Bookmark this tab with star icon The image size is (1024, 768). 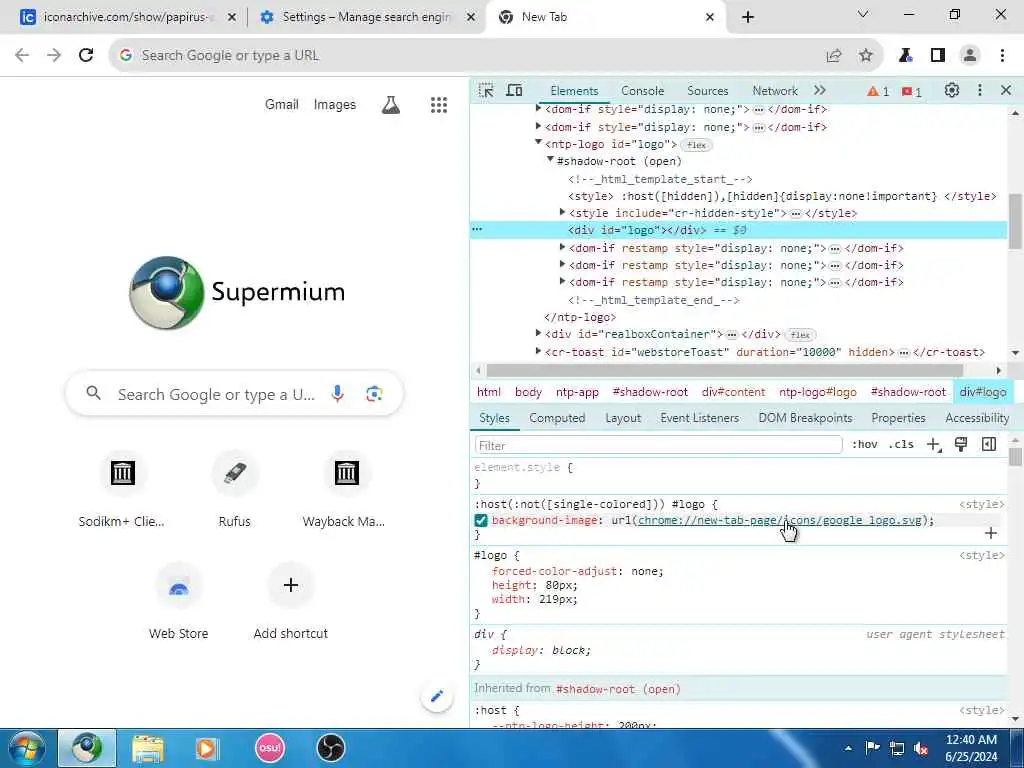point(866,56)
